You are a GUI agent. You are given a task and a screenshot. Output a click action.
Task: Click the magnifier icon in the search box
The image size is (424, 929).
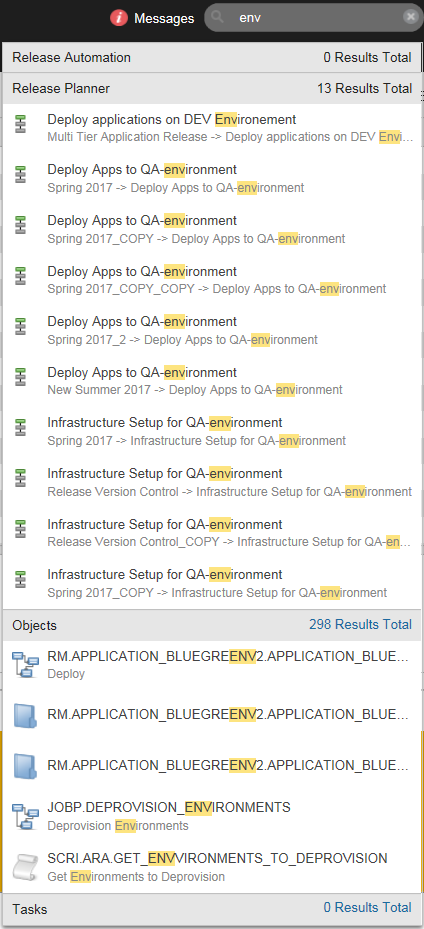point(217,18)
